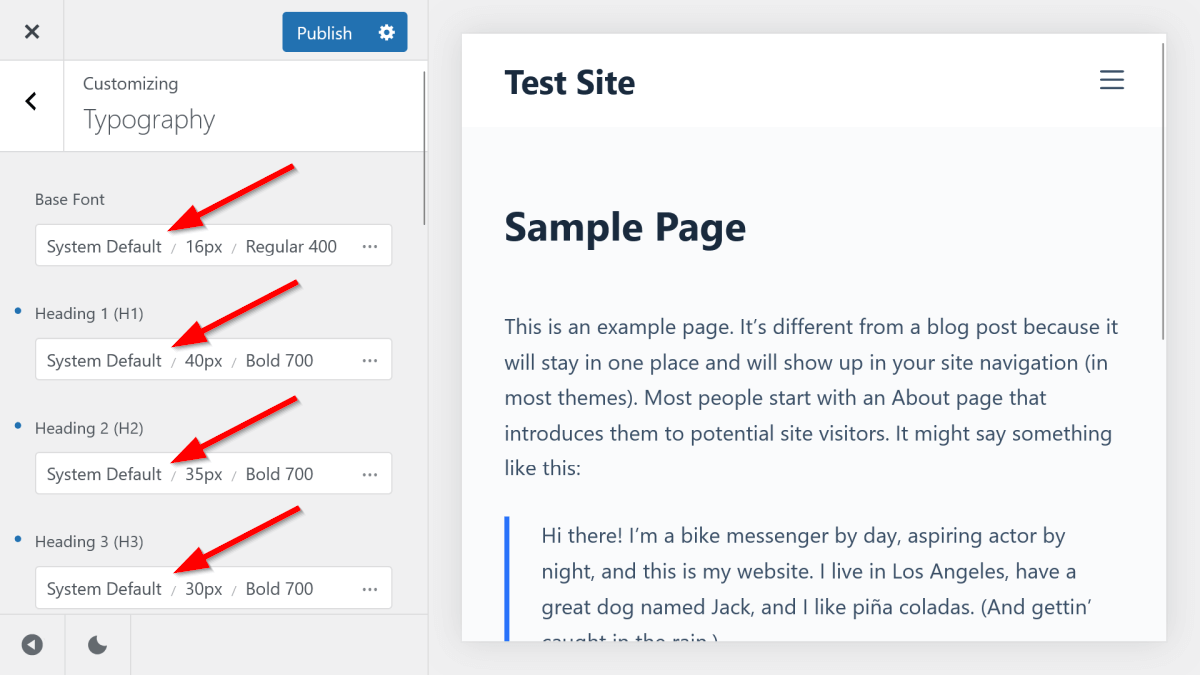Open Base Font typography field
The height and width of the screenshot is (675, 1200).
213,246
